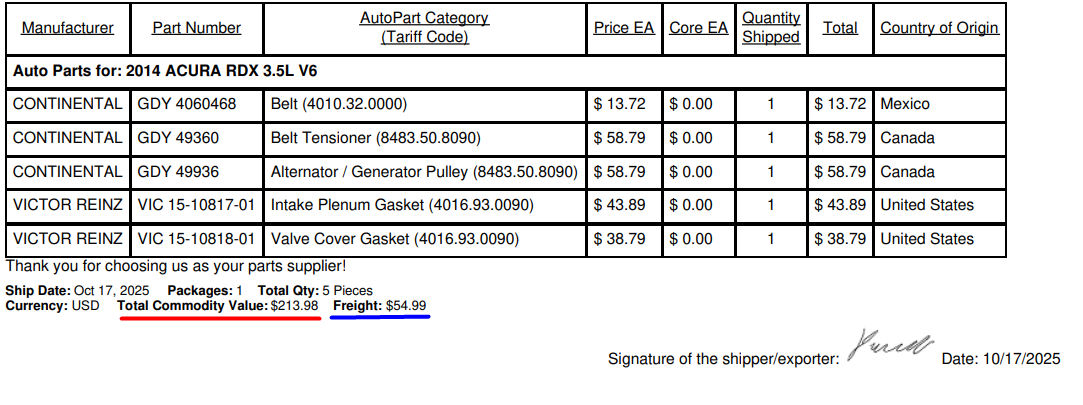Viewport: 1083px width, 405px height.
Task: Select the AutoPart Category (Tariff Code) header
Action: [424, 28]
